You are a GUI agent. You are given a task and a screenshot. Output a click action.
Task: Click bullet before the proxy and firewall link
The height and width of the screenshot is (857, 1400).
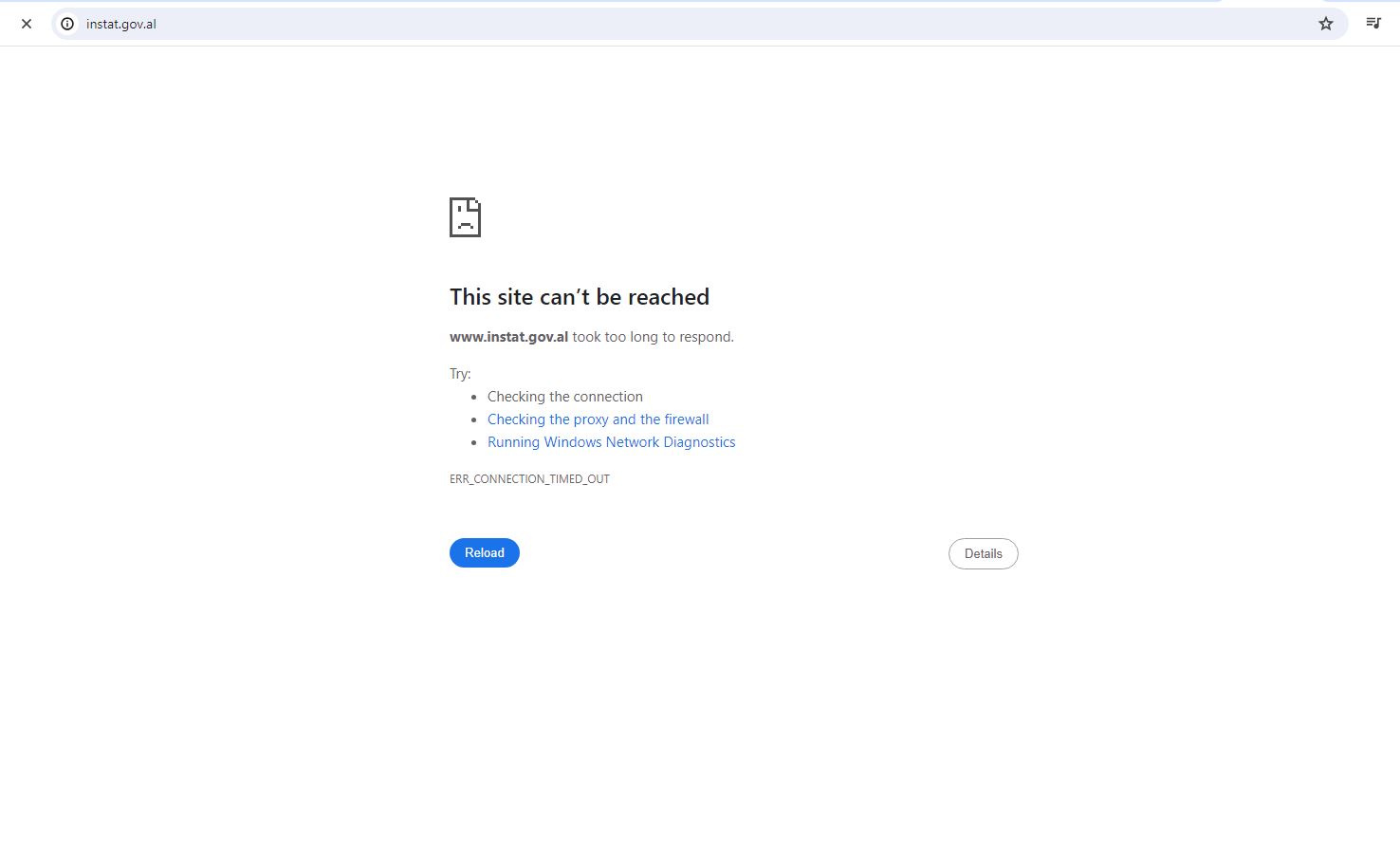click(x=474, y=420)
